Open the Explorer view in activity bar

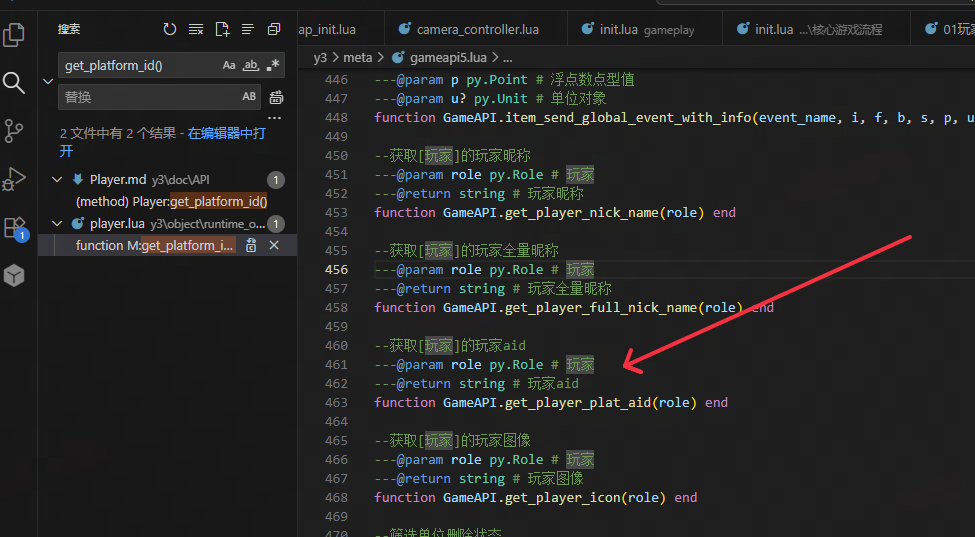coord(14,36)
